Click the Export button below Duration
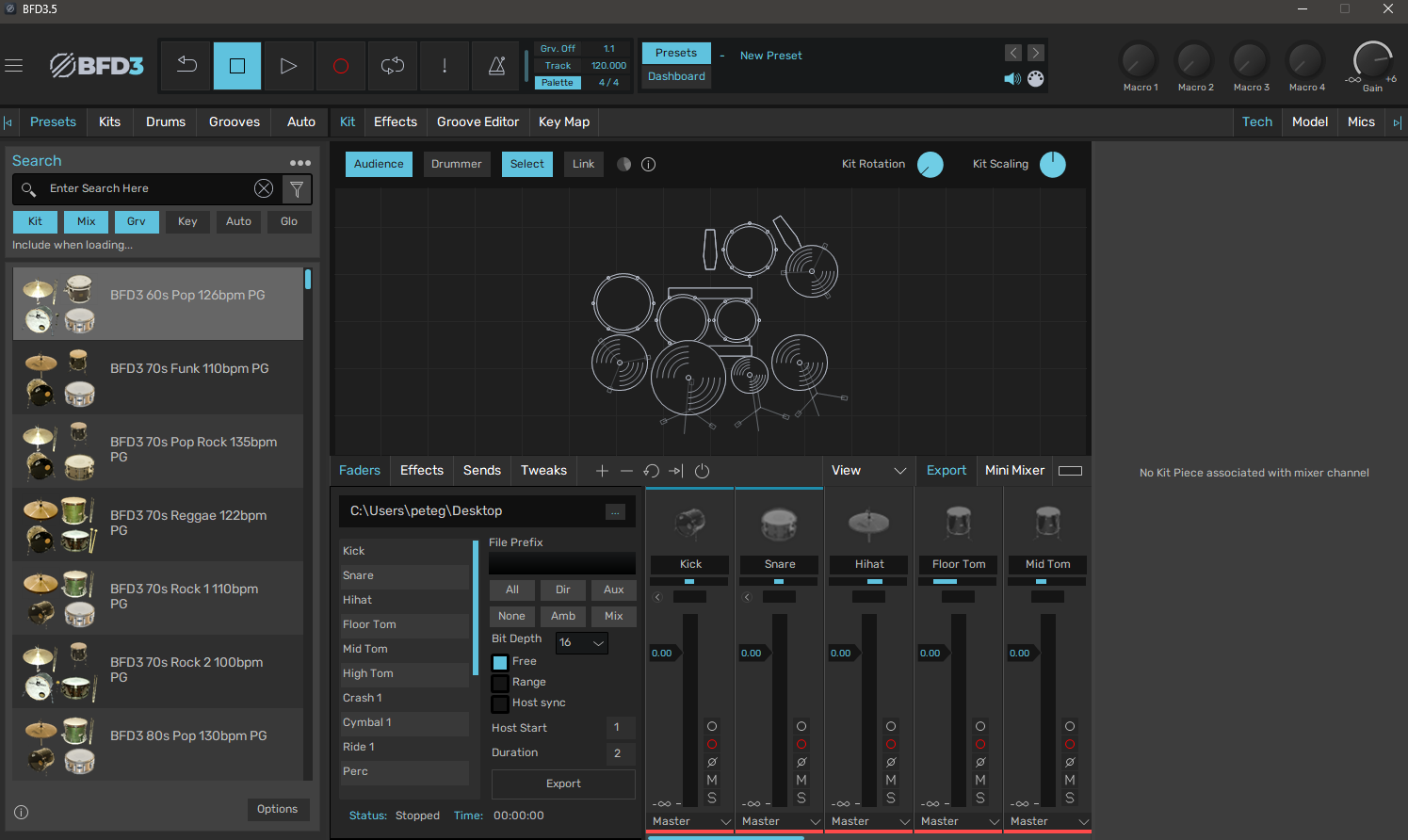 click(563, 783)
